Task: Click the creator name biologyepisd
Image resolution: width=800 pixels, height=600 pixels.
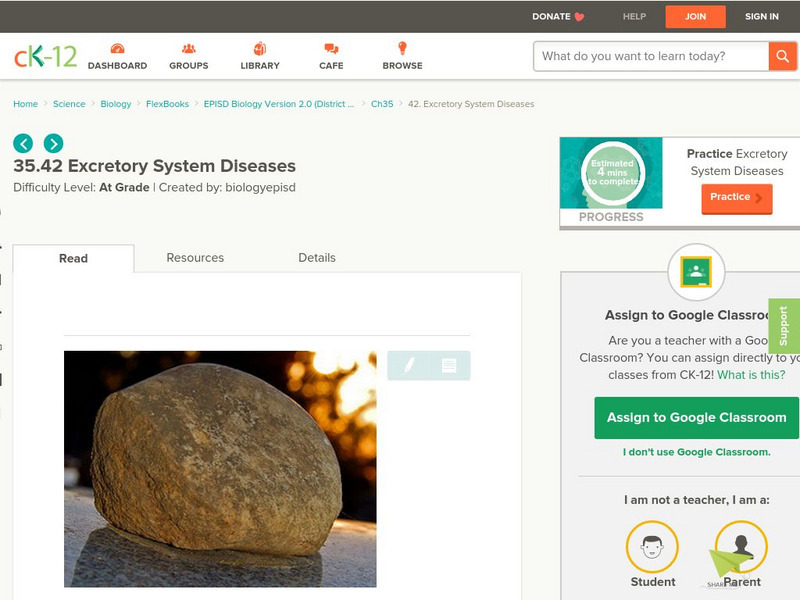Action: (x=260, y=188)
